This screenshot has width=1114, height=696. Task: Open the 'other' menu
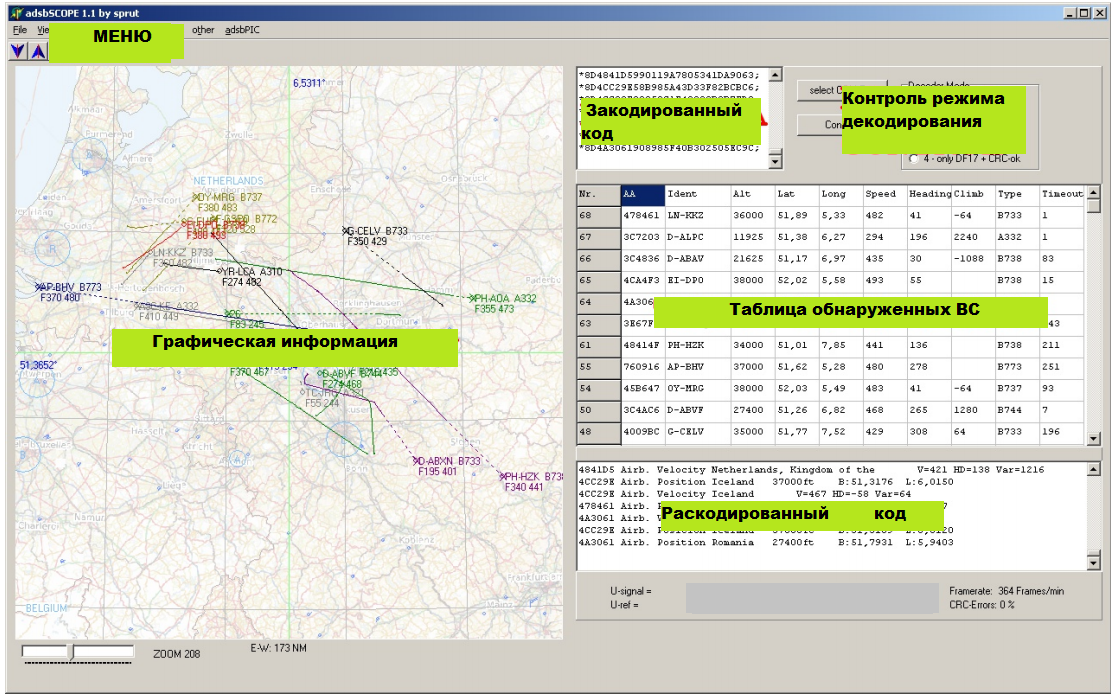click(x=201, y=31)
